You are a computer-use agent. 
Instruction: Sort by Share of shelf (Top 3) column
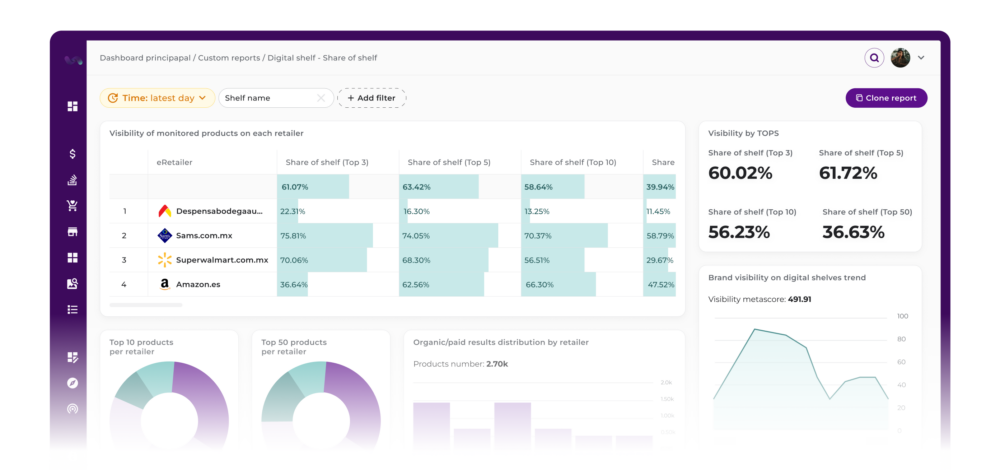(327, 162)
